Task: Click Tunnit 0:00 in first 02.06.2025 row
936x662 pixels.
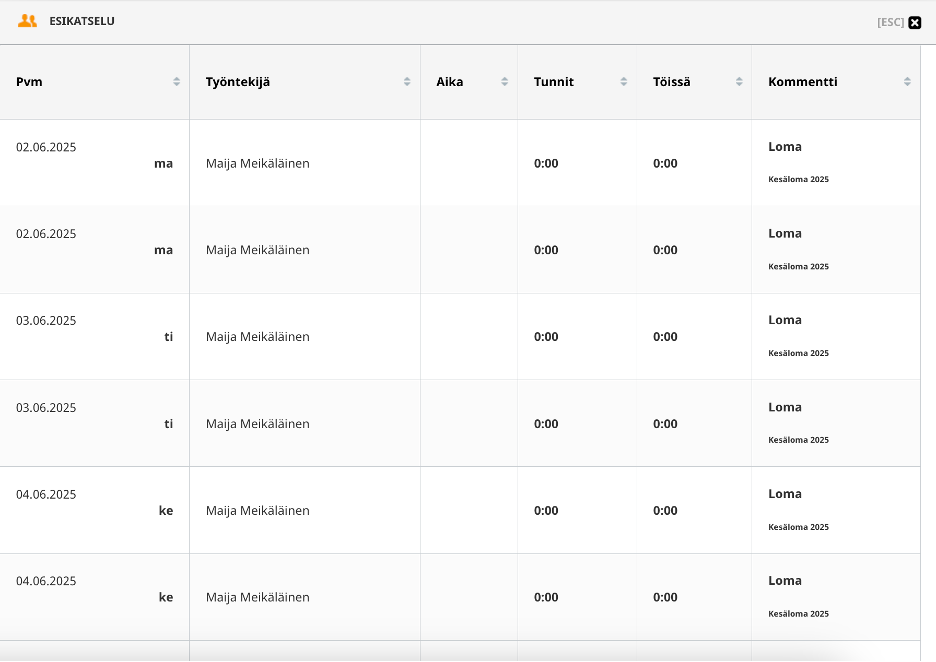Action: (546, 164)
